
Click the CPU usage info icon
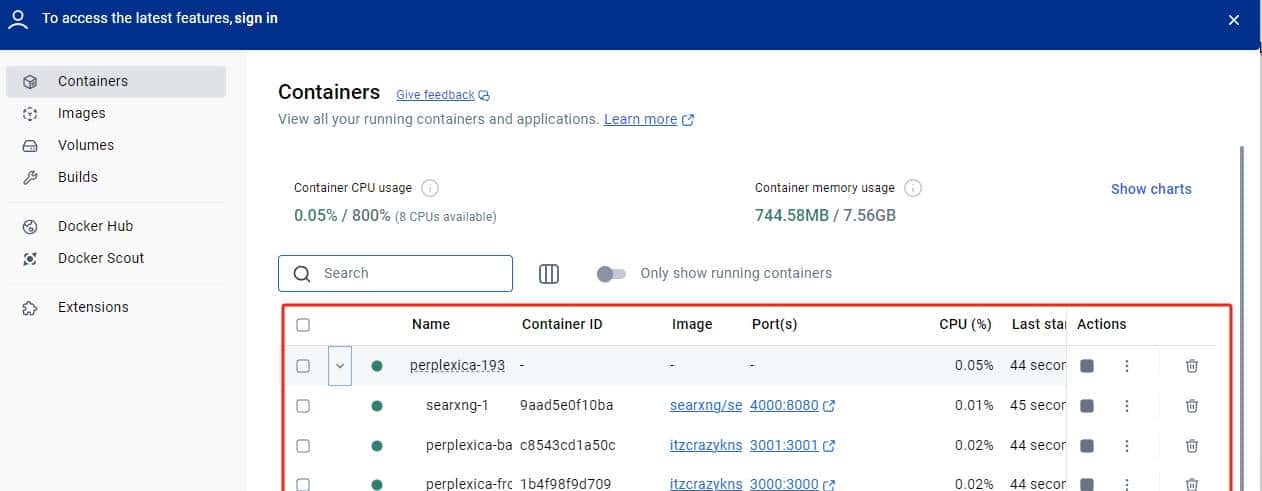(x=430, y=188)
